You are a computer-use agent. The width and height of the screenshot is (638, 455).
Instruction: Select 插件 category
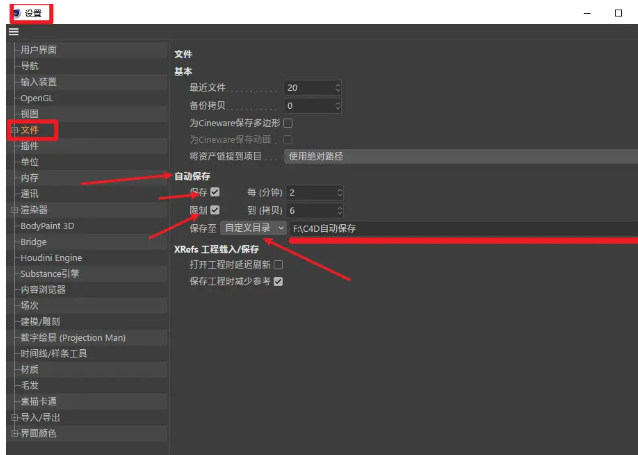point(29,146)
